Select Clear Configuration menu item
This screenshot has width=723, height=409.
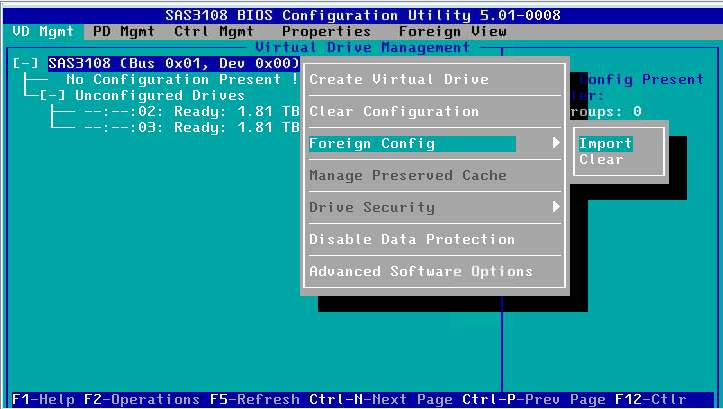tap(394, 111)
